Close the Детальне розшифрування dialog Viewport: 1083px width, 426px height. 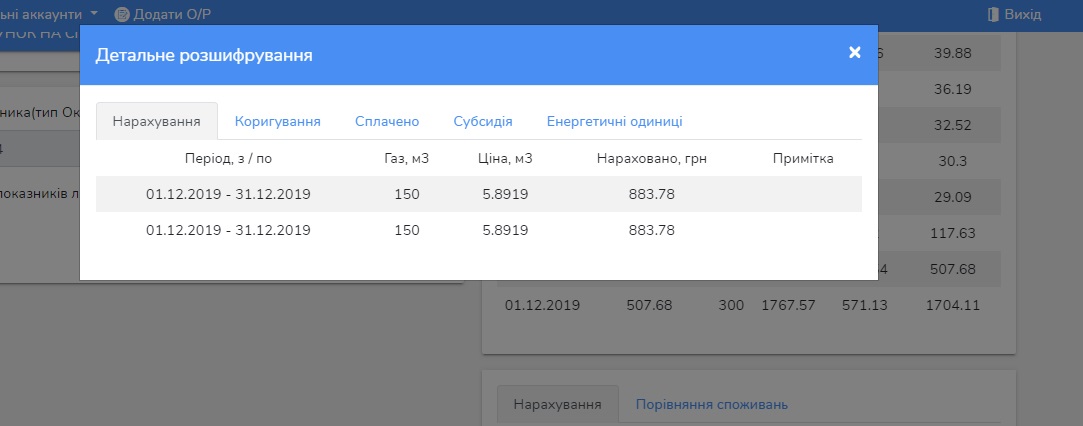pos(854,53)
